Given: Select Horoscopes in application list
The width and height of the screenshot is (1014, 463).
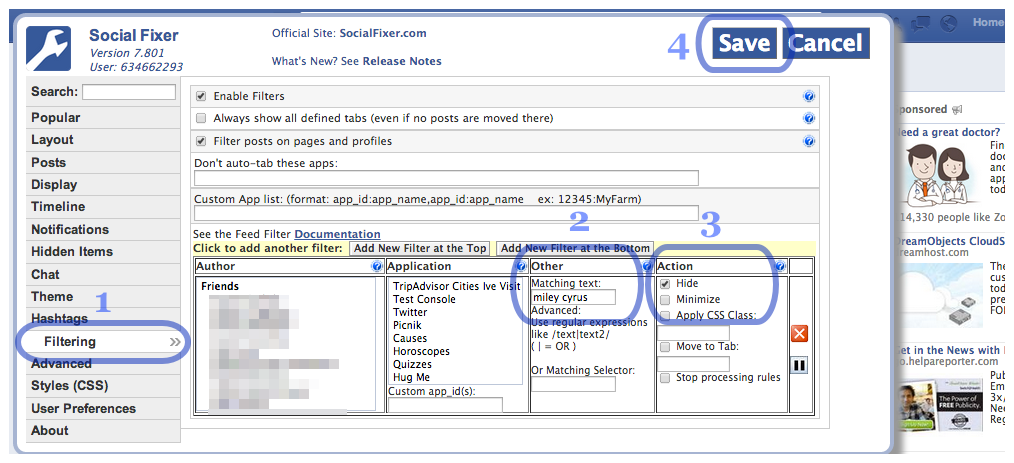Looking at the screenshot, I should pyautogui.click(x=421, y=351).
